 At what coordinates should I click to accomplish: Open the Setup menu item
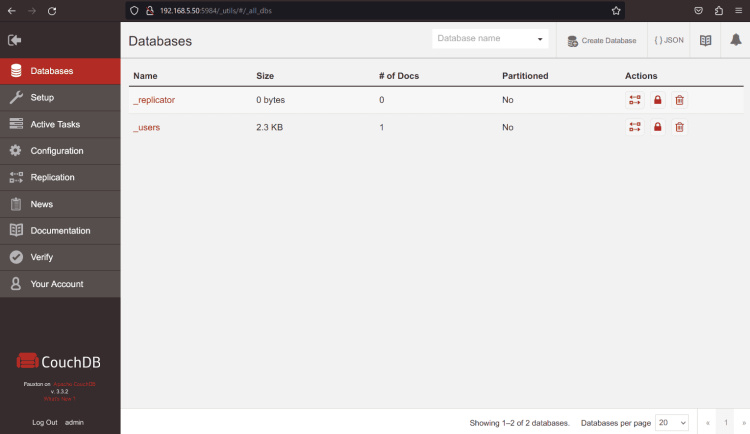click(42, 98)
